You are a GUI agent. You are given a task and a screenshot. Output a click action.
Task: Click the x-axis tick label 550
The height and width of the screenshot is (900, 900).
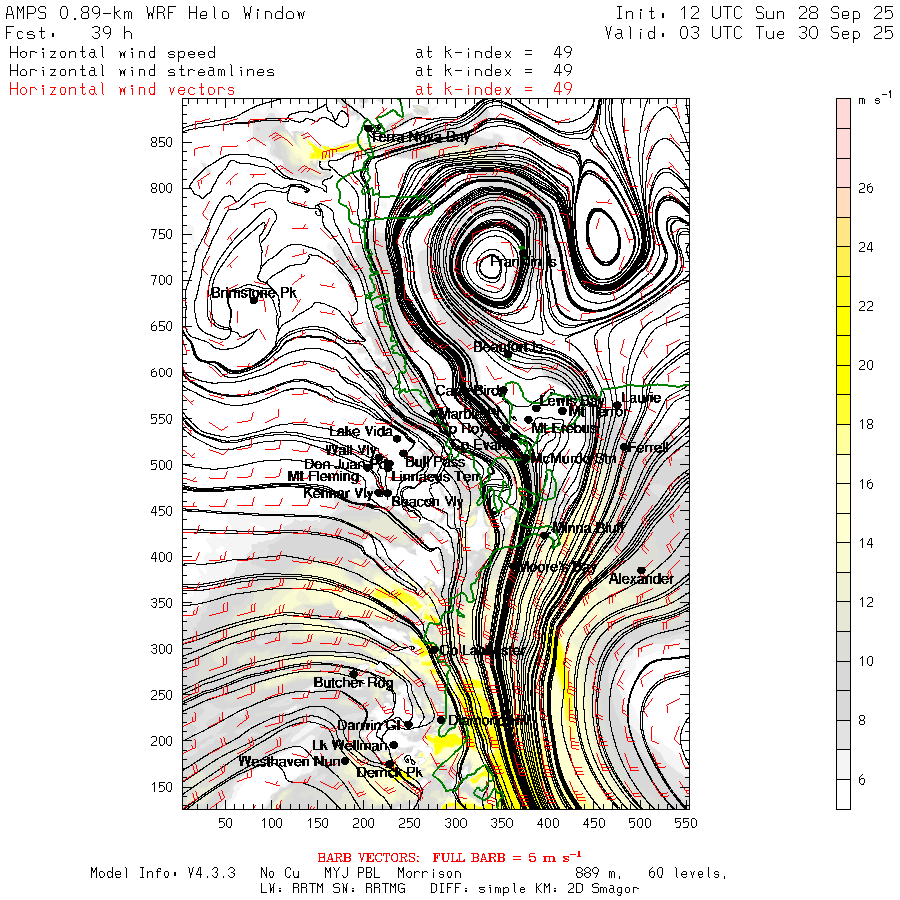[x=686, y=823]
